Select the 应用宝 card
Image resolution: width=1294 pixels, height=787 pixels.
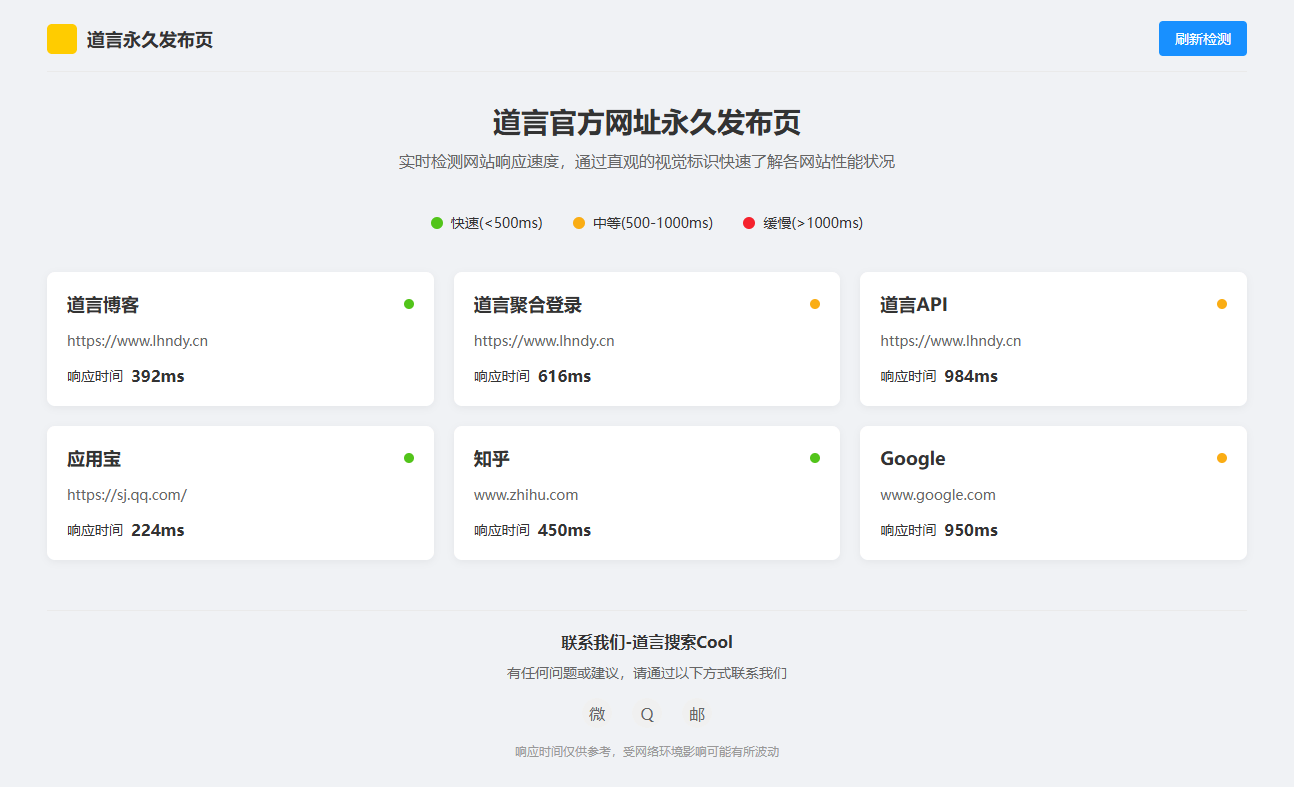[x=240, y=492]
